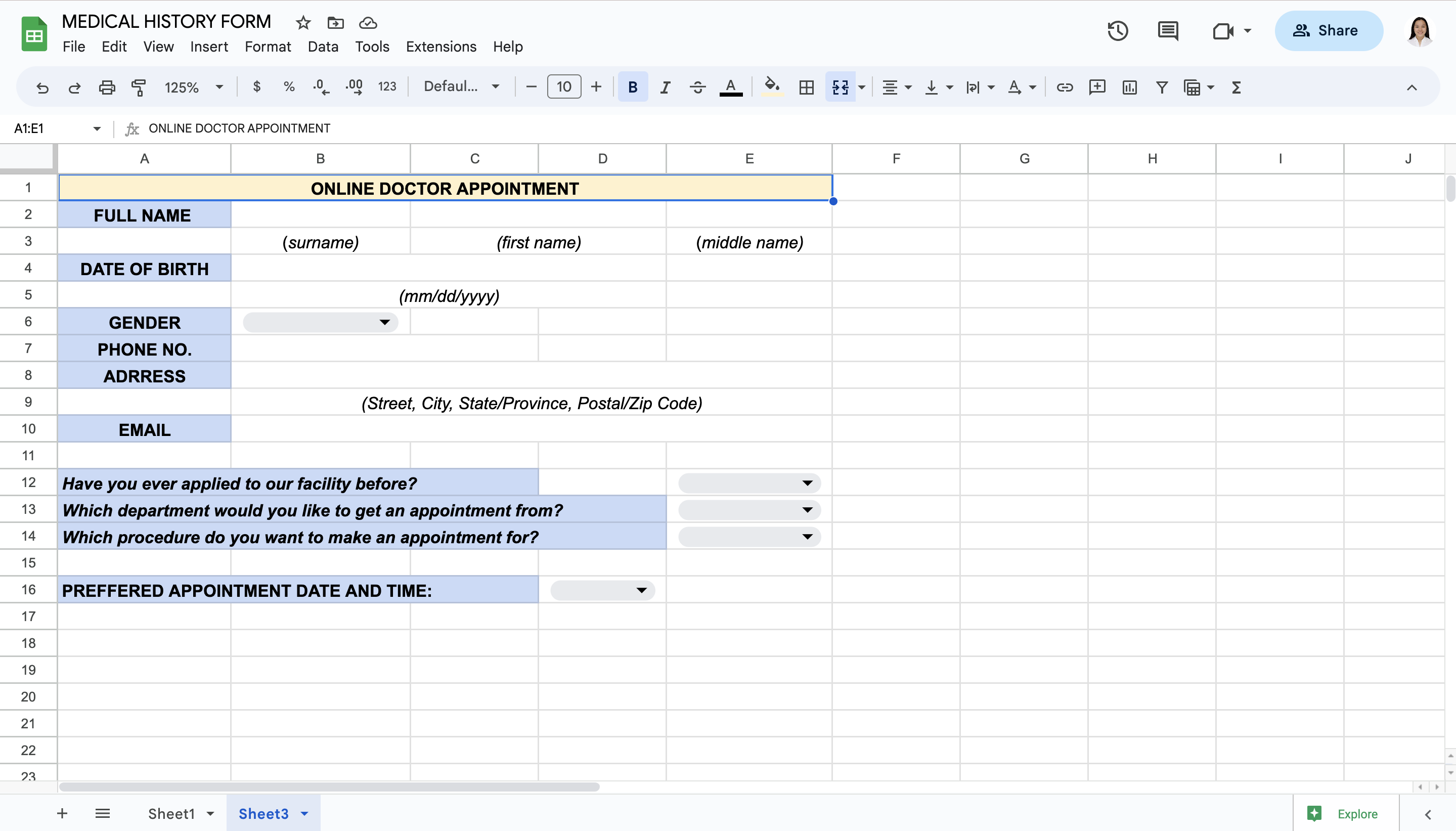Open the borders tool in toolbar
1456x831 pixels.
[x=806, y=88]
